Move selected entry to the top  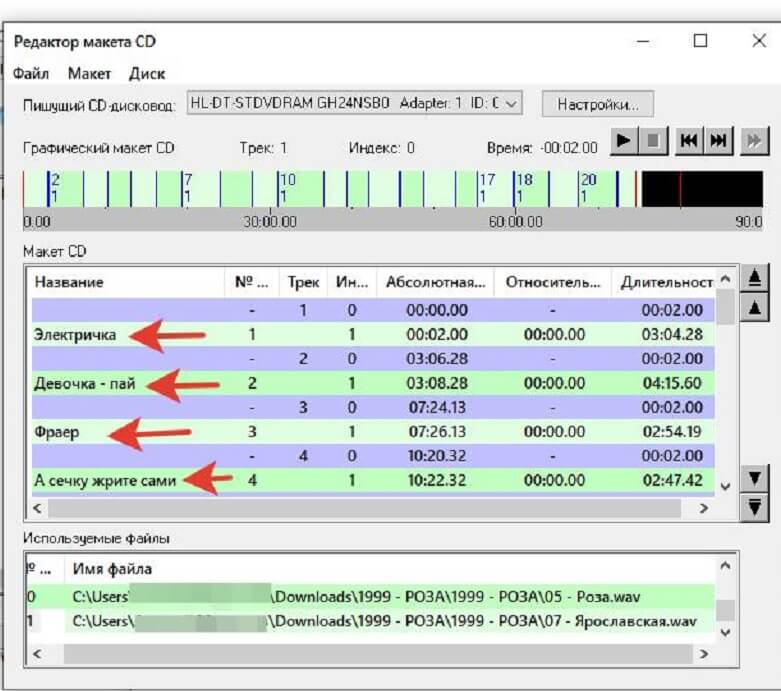click(755, 278)
